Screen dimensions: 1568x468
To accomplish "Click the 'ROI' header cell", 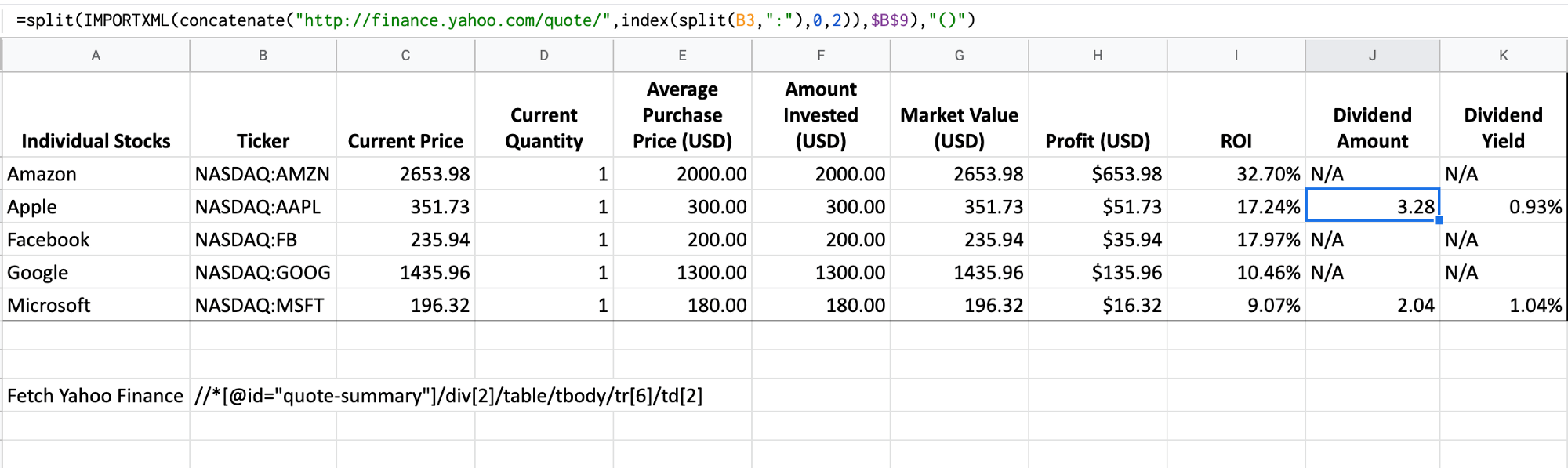I will tap(1236, 114).
